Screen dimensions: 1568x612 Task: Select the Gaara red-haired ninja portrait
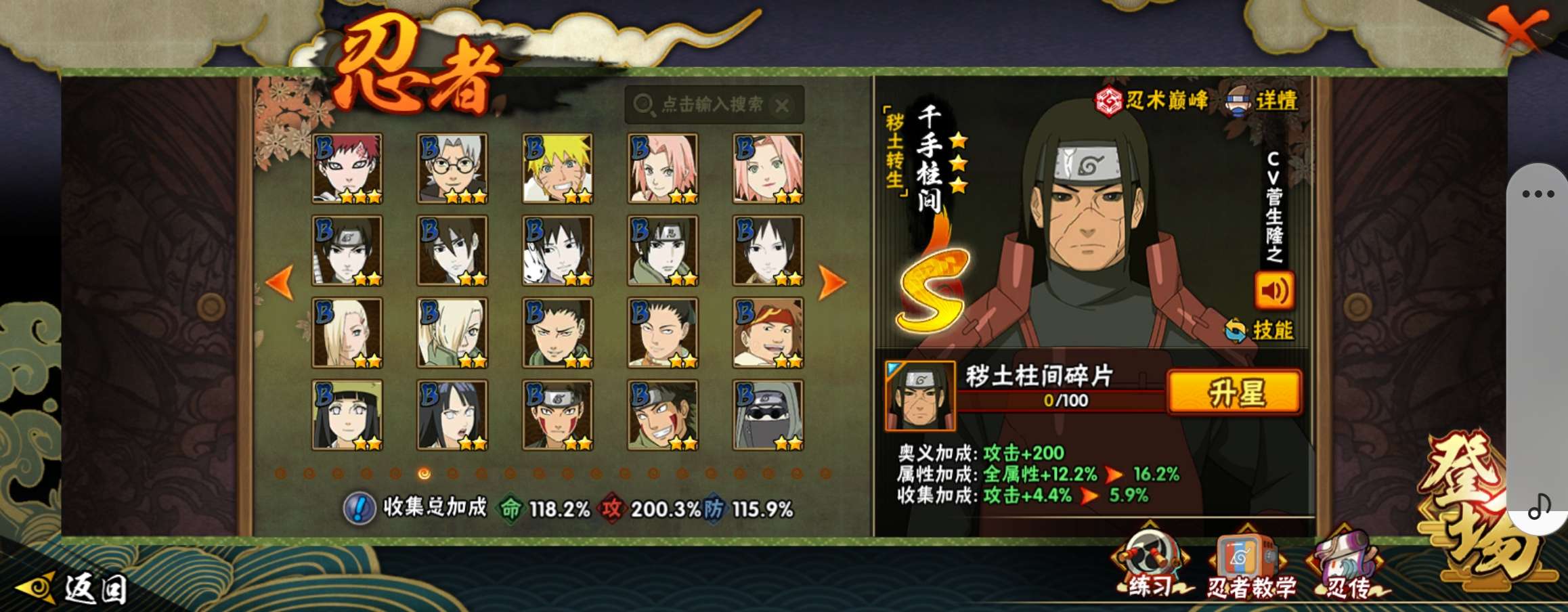pos(347,169)
